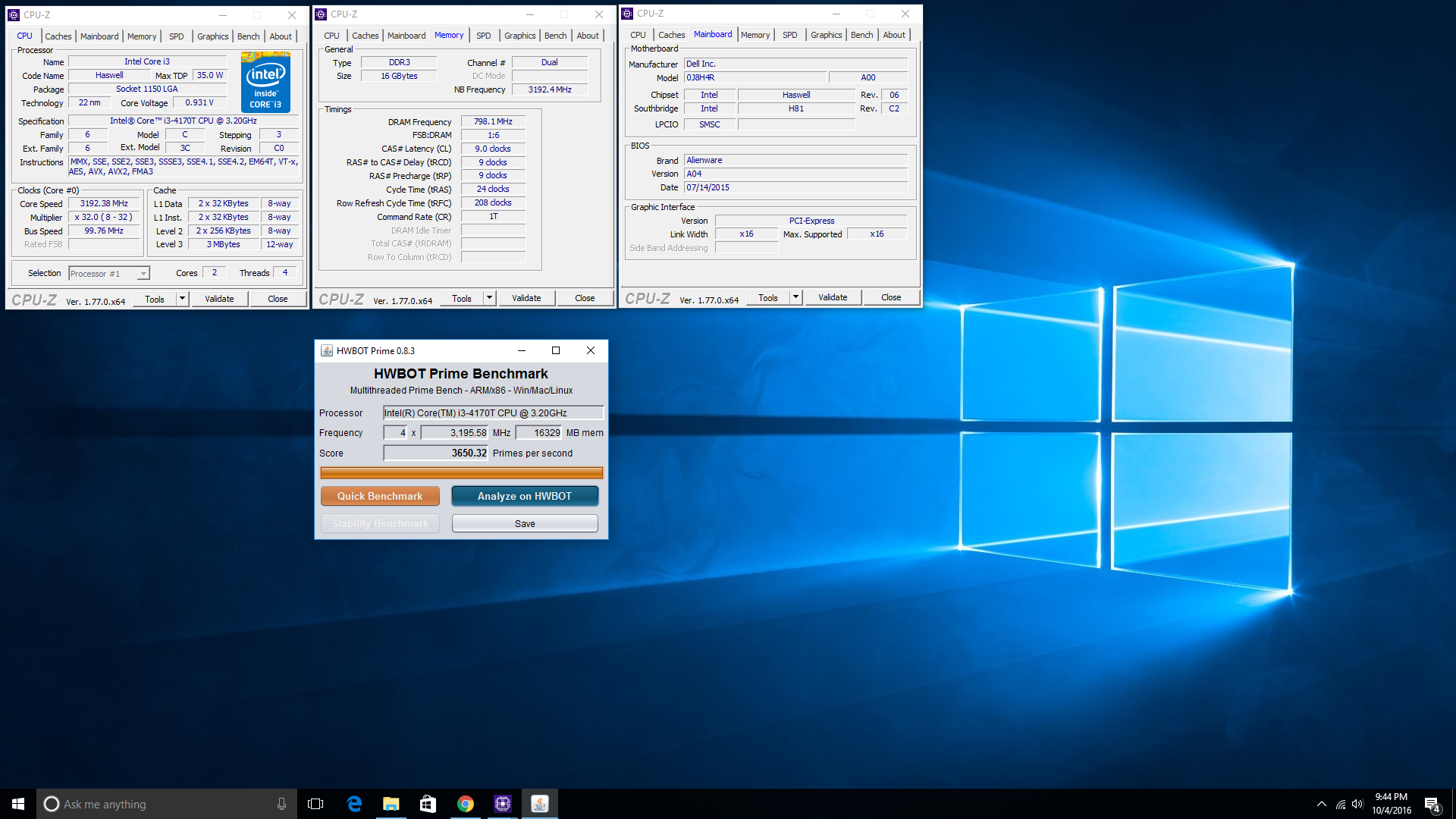Image resolution: width=1456 pixels, height=819 pixels.
Task: Open the Windows Store taskbar icon
Action: [428, 804]
